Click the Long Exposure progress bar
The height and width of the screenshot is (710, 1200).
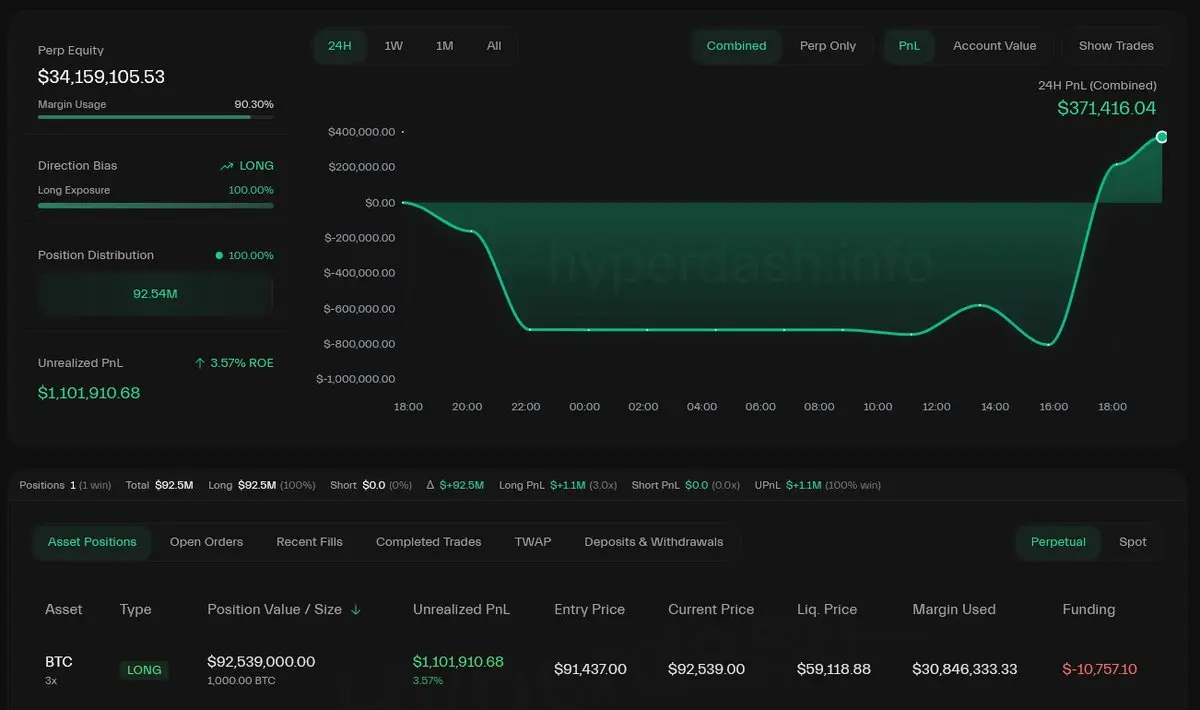155,206
